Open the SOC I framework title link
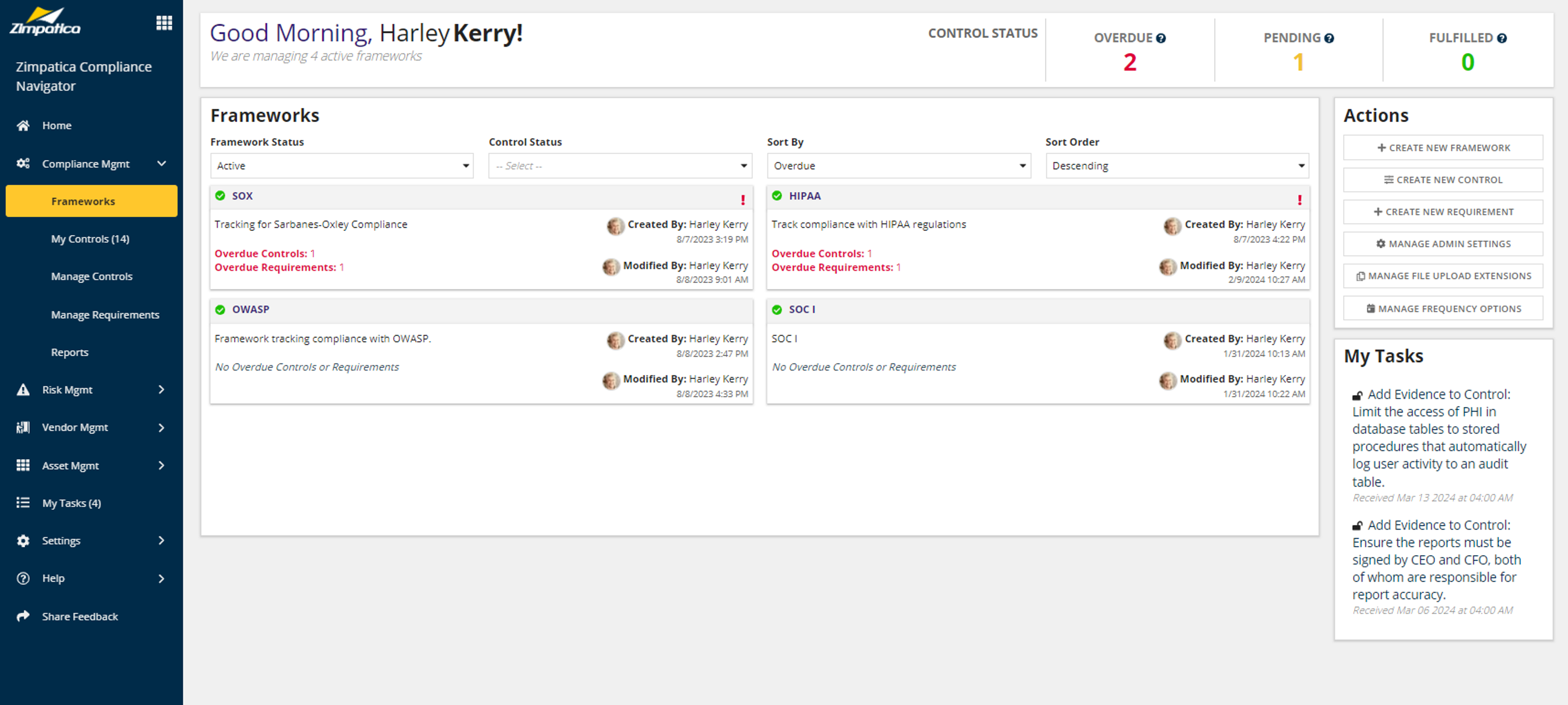The width and height of the screenshot is (1568, 705). (x=802, y=309)
